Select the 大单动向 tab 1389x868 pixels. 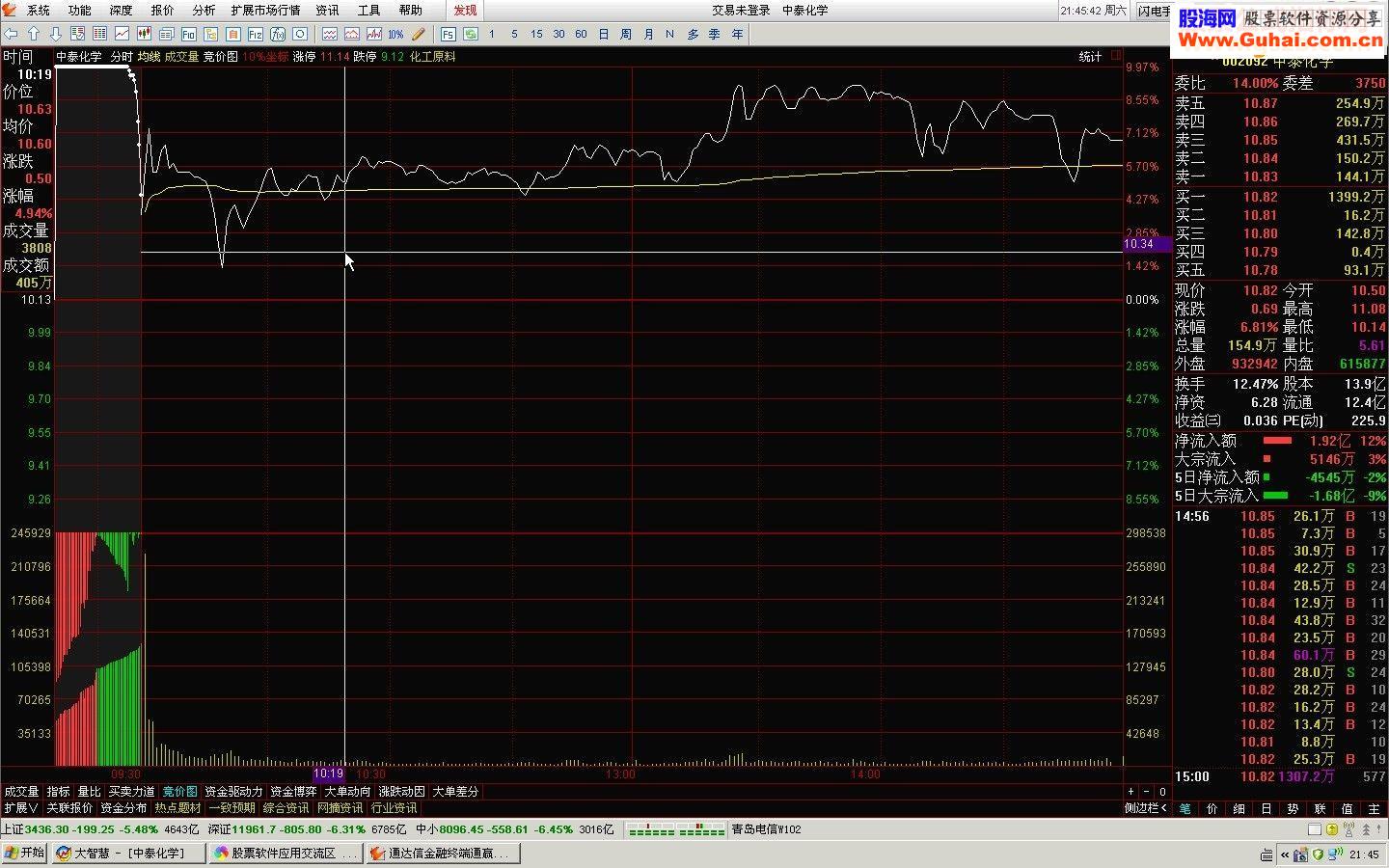point(347,791)
